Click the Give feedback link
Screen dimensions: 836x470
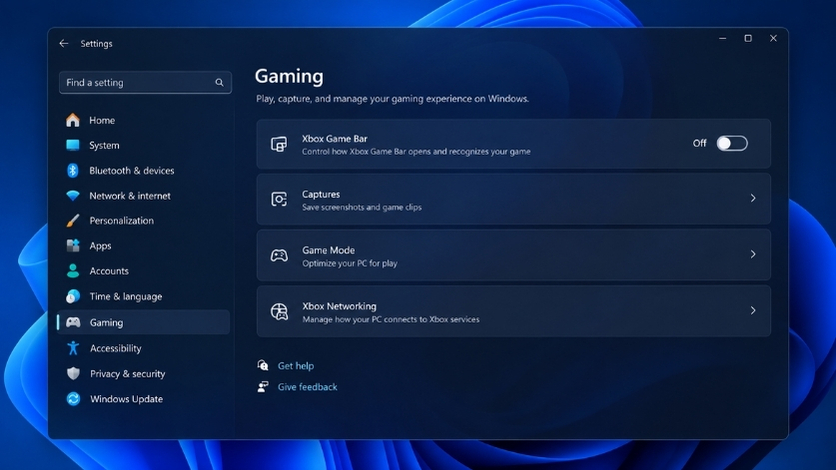coord(307,387)
